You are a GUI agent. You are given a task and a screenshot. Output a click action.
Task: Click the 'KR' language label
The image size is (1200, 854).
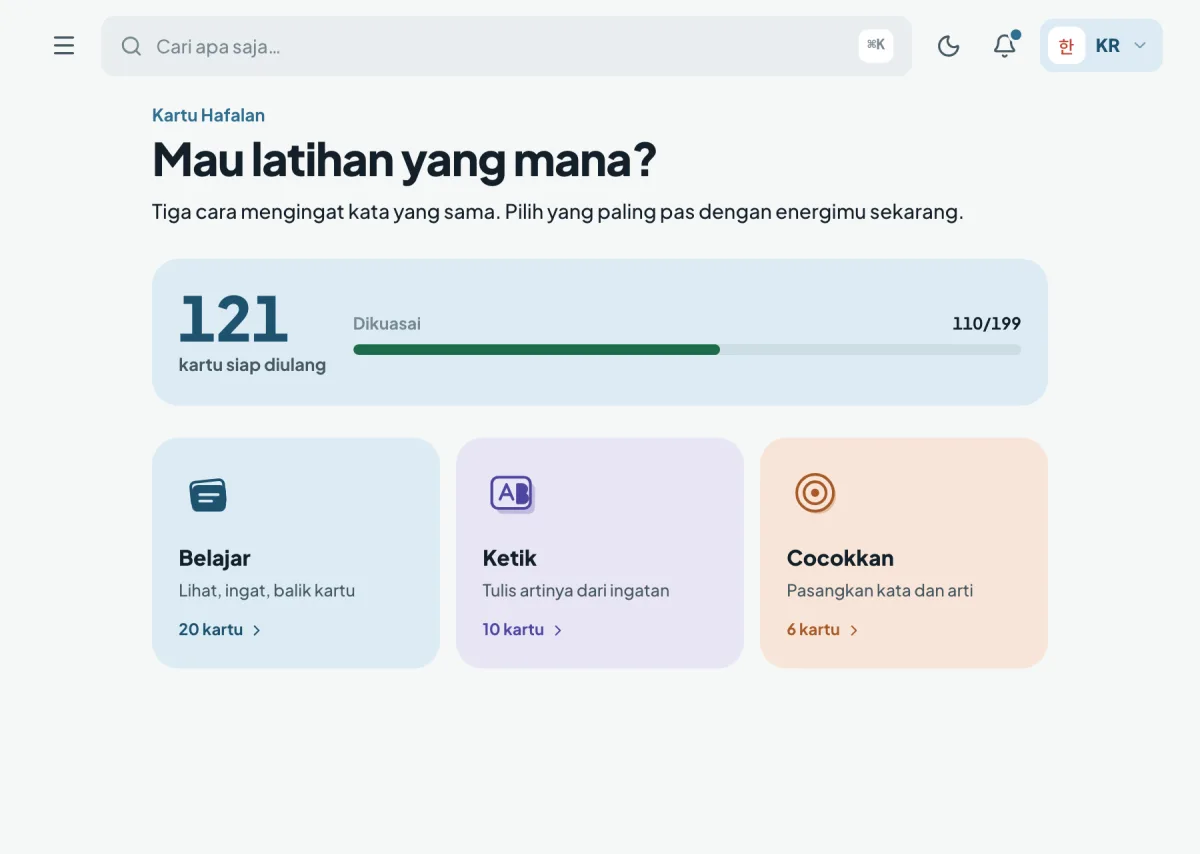[x=1107, y=46]
